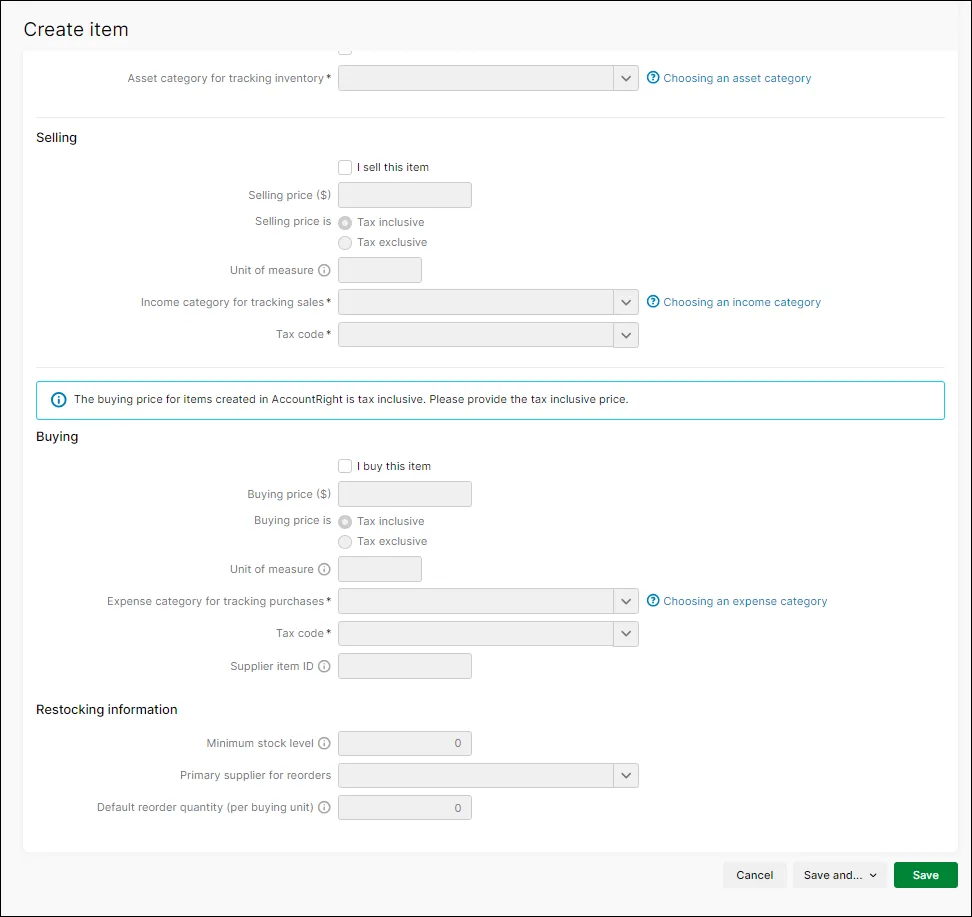972x917 pixels.
Task: Click help icon beside Choosing an income category
Action: pyautogui.click(x=653, y=302)
